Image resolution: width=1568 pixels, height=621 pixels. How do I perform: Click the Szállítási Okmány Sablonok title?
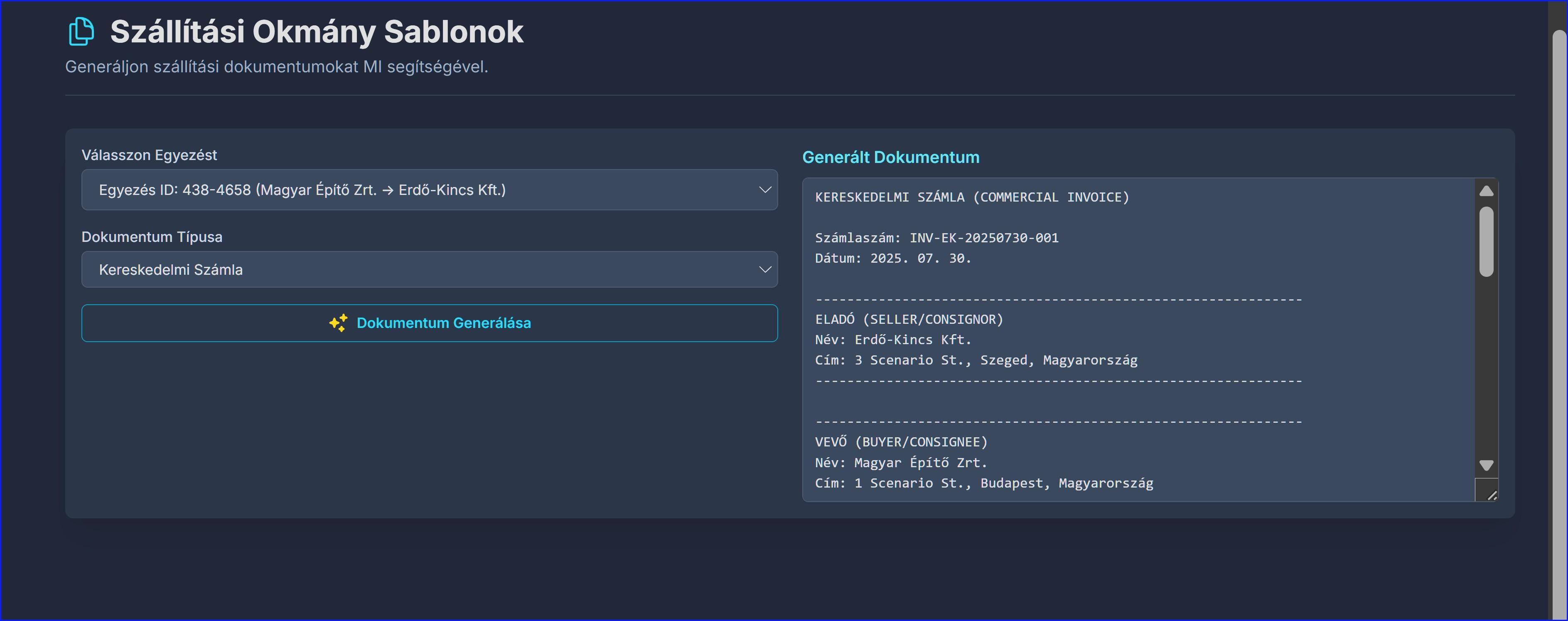317,32
